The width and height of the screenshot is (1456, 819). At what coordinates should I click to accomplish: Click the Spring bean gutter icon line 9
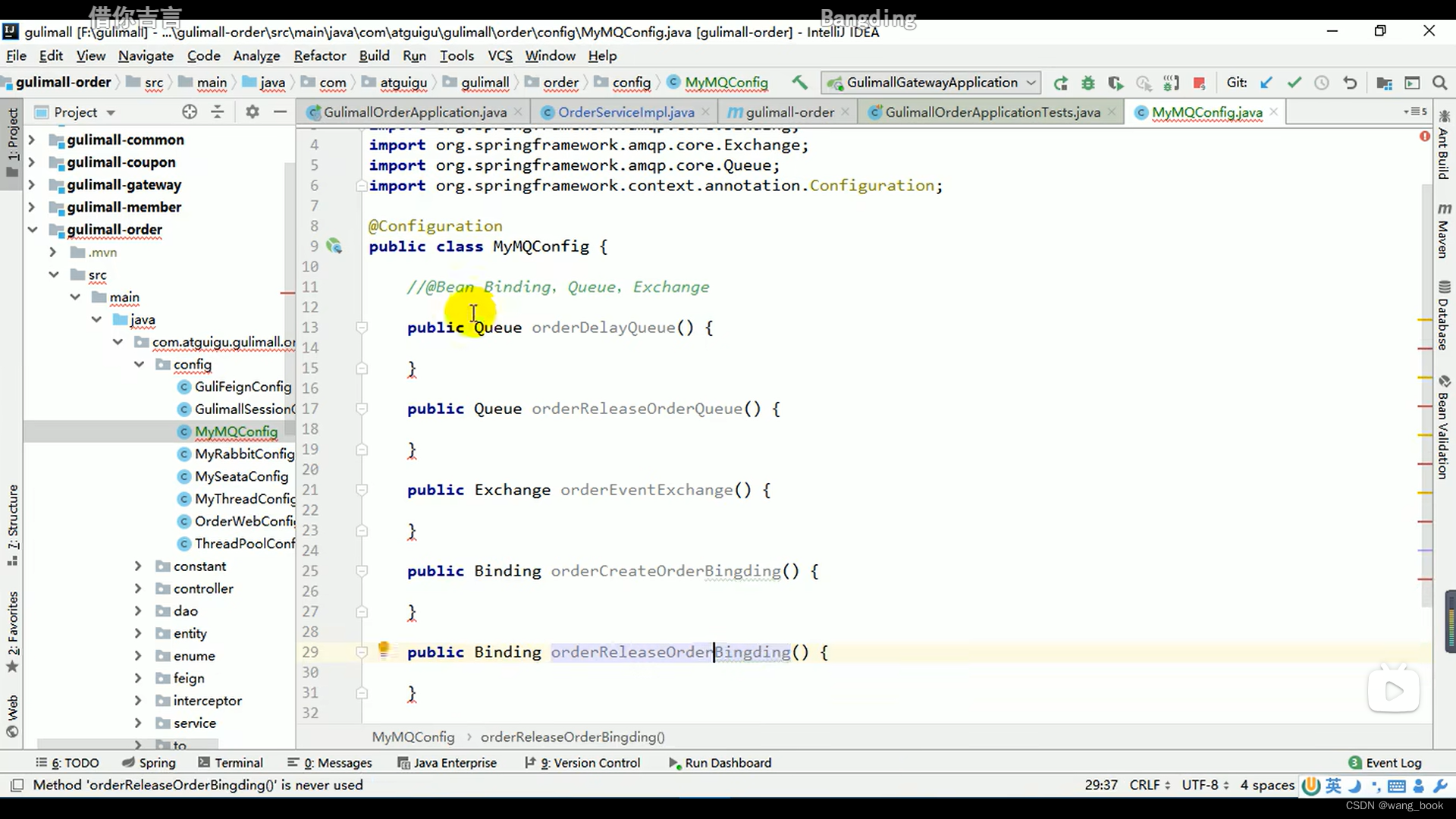coord(334,246)
